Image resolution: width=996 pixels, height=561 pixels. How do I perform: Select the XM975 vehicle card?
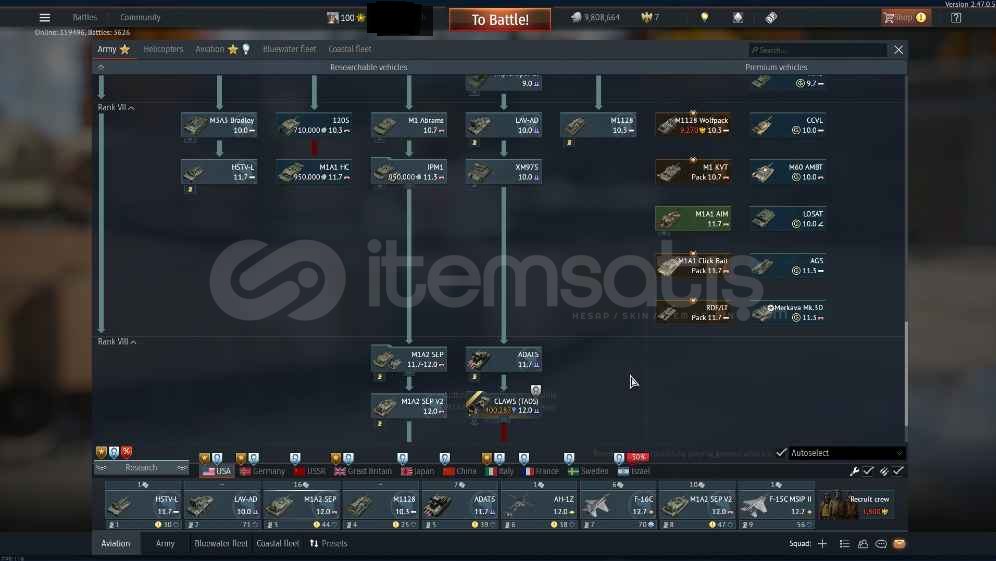[503, 172]
